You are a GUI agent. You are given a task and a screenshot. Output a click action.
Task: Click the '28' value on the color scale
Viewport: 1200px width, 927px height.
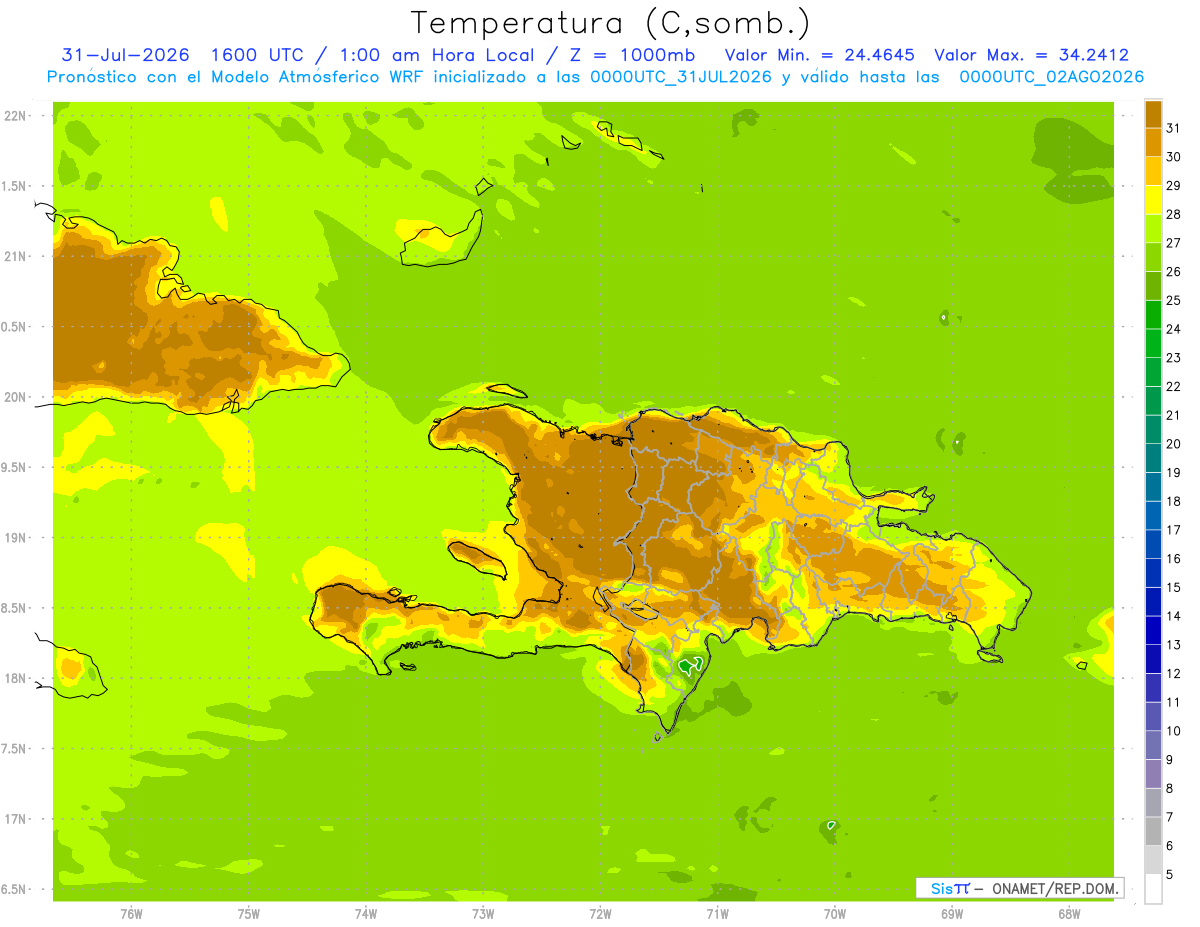pos(1174,214)
